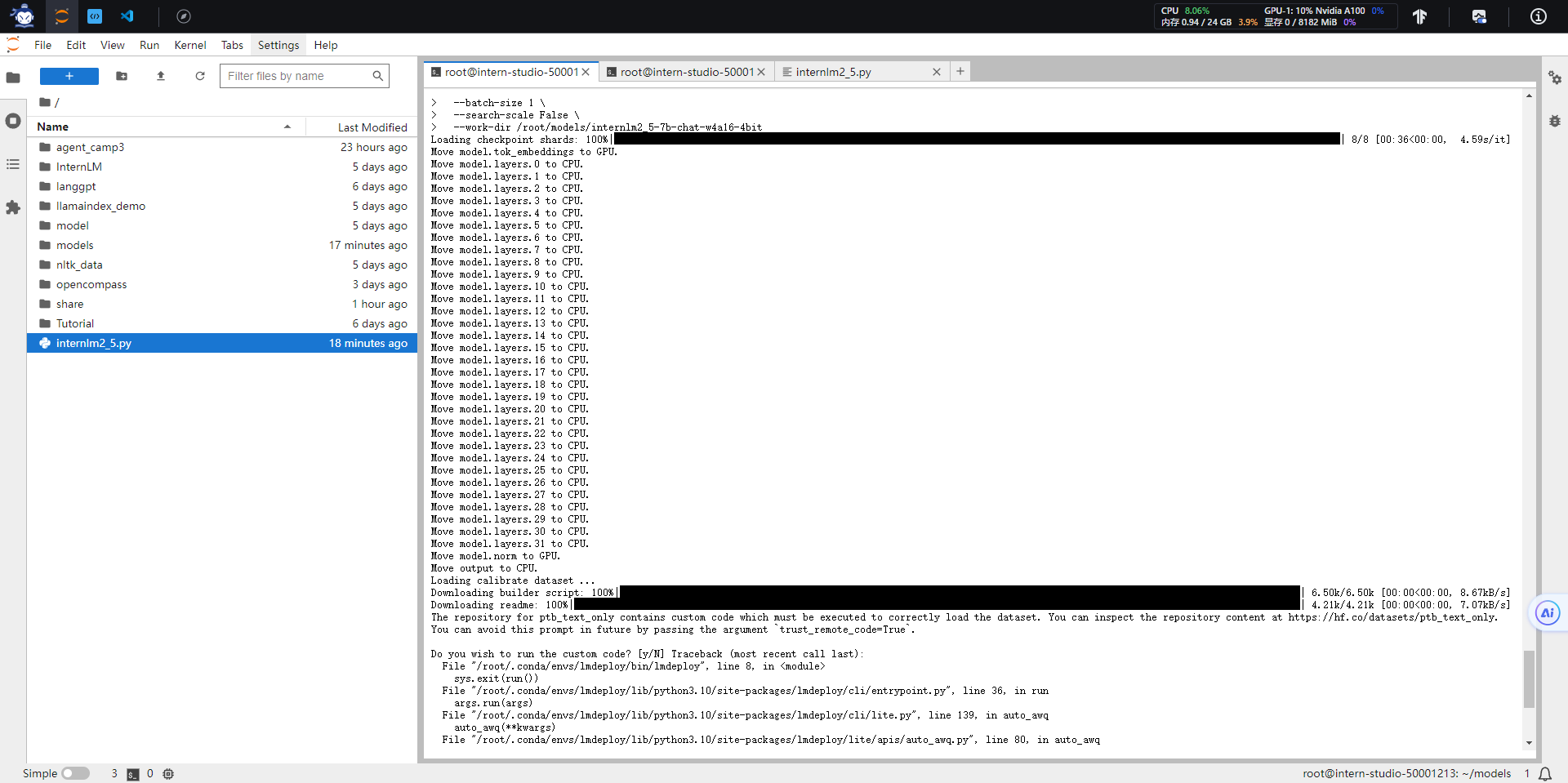Click the notification bell in status bar
The image size is (1568, 783).
(x=1545, y=773)
